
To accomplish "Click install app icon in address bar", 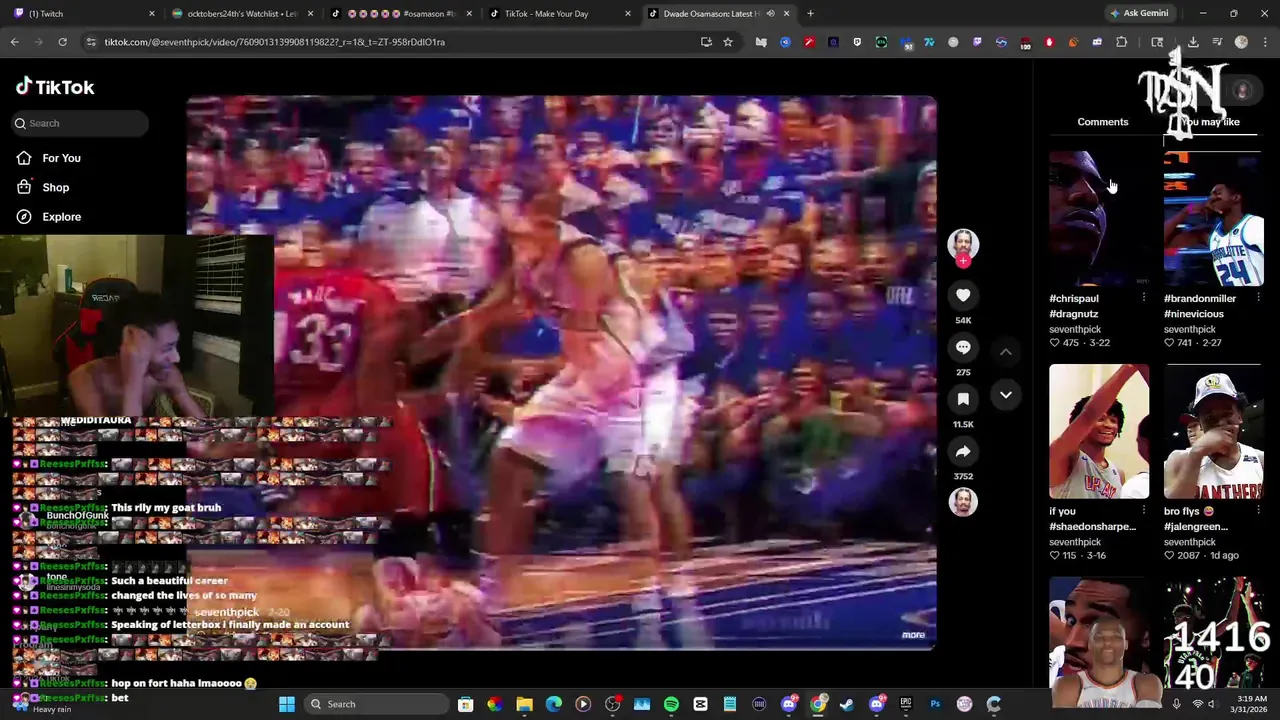I will click(x=706, y=42).
